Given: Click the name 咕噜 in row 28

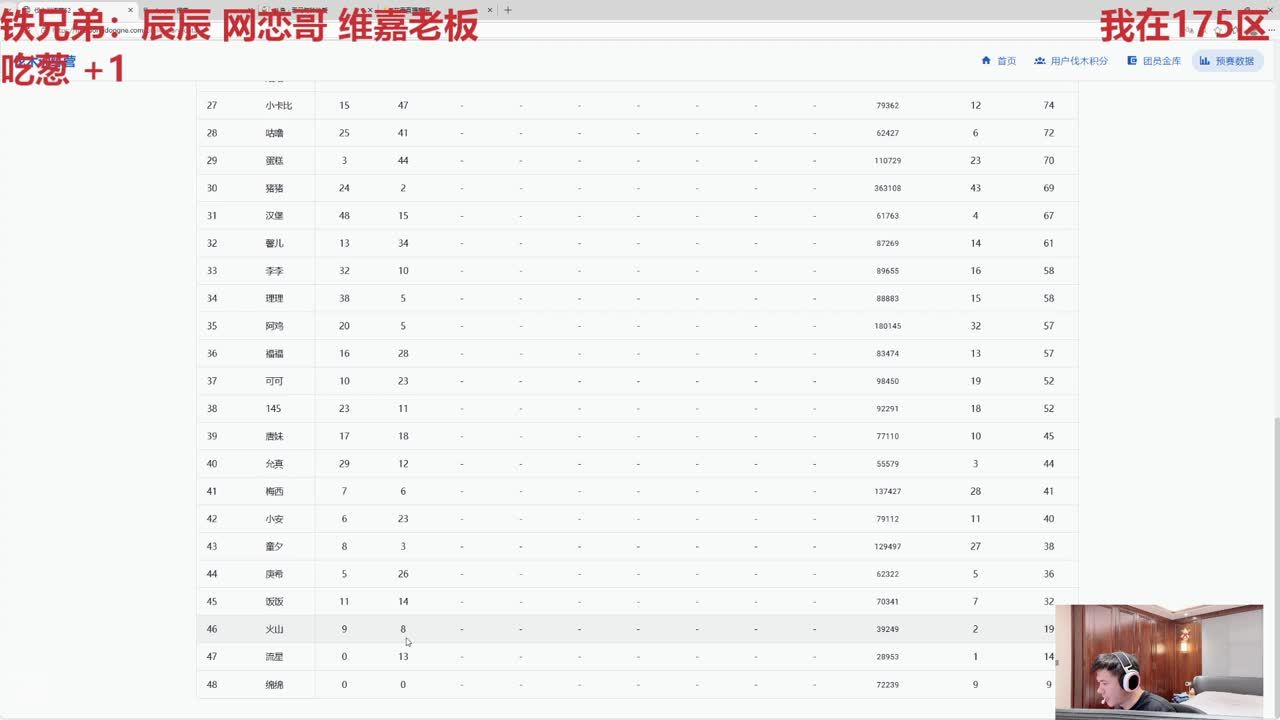Looking at the screenshot, I should pos(274,133).
